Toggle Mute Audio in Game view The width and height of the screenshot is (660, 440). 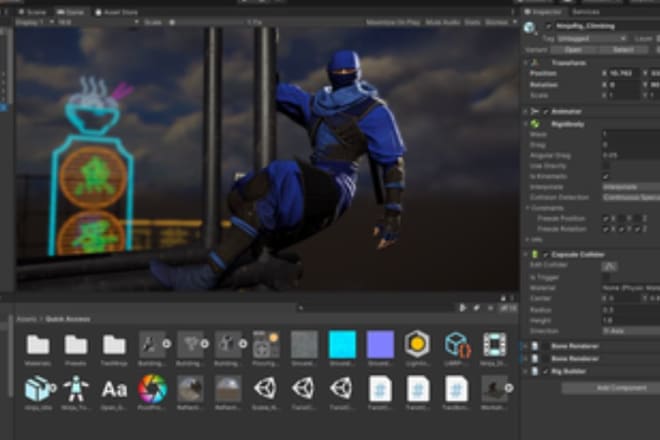[x=442, y=22]
